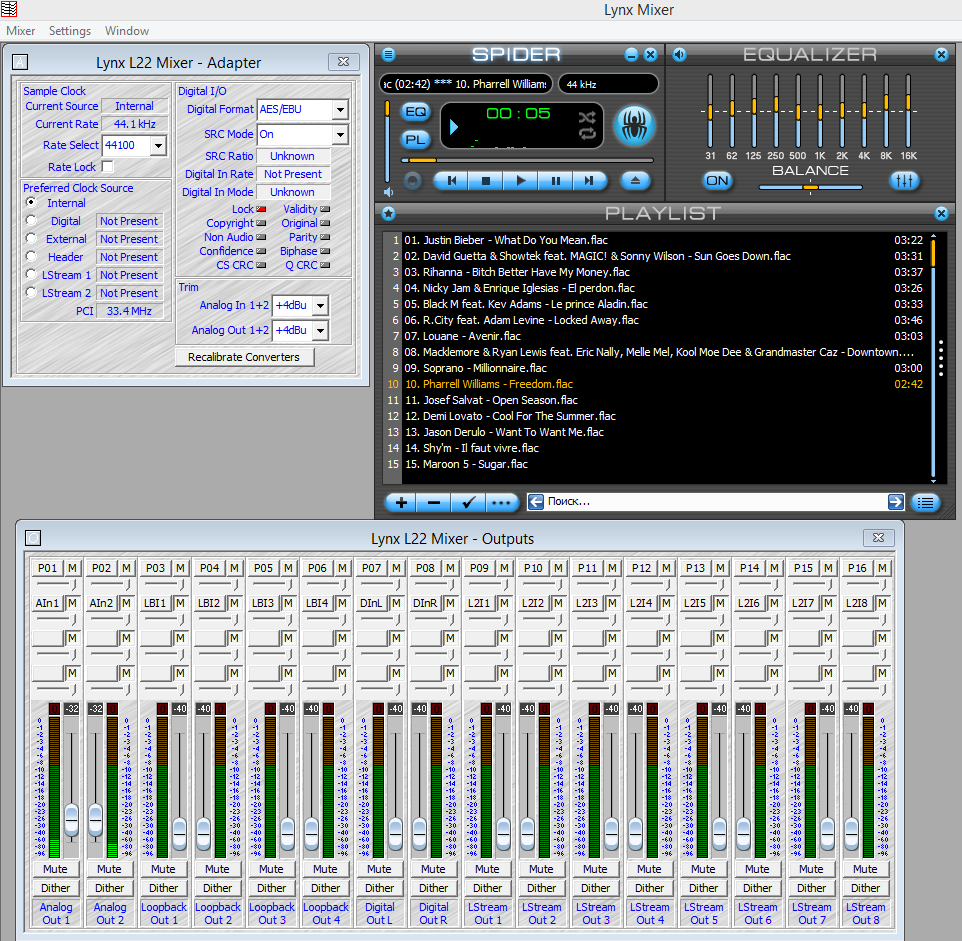962x941 pixels.
Task: Adjust the Analog Out 1 volume fader
Action: [72, 819]
